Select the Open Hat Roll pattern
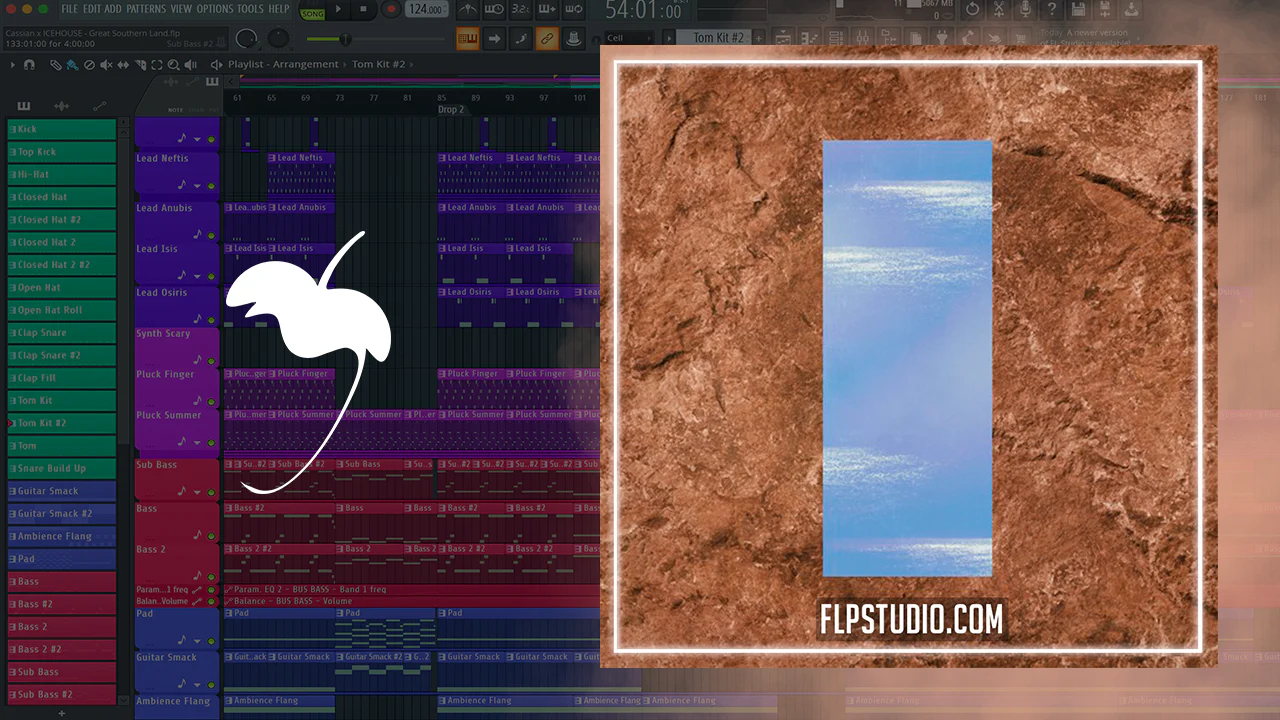This screenshot has height=720, width=1280. 61,310
